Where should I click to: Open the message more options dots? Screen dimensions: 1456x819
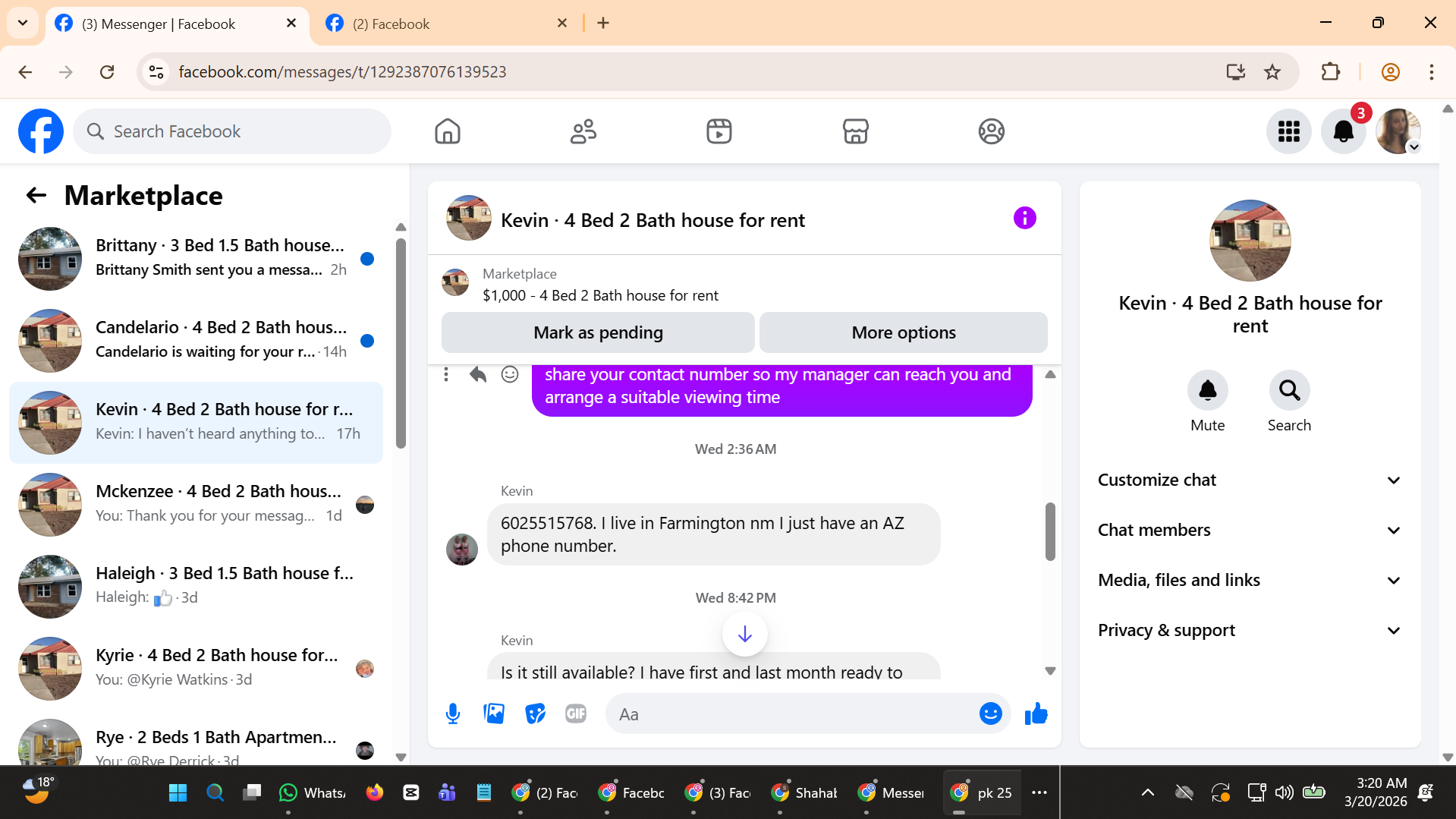(446, 374)
